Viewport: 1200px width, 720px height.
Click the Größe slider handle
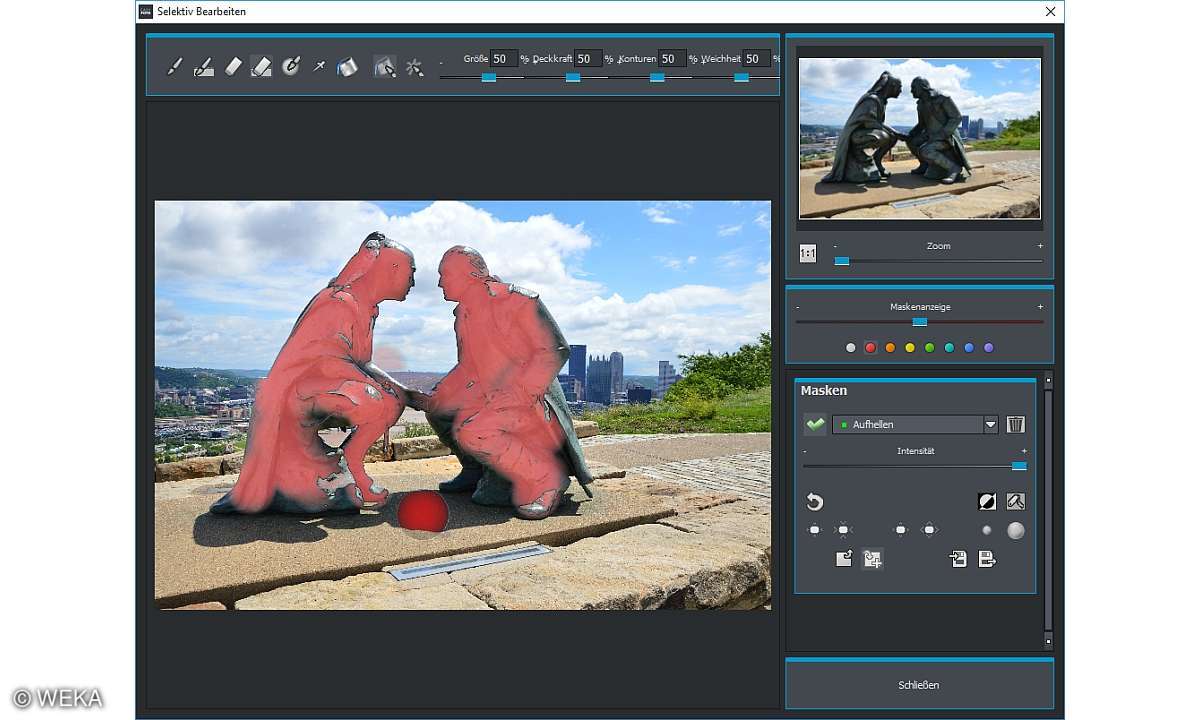click(489, 77)
